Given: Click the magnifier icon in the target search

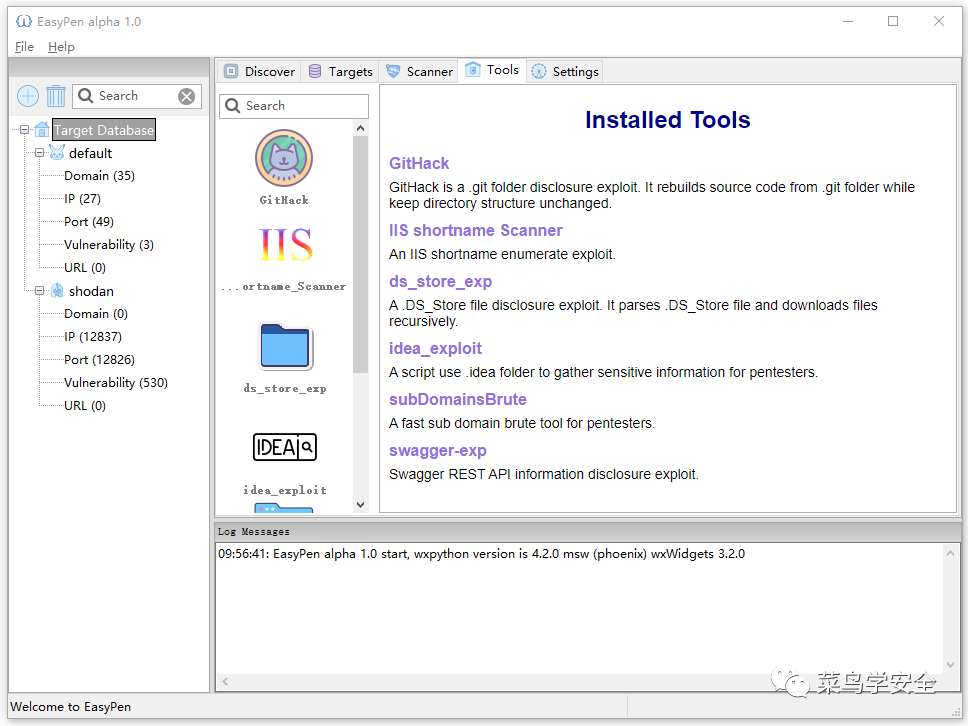Looking at the screenshot, I should pos(86,96).
